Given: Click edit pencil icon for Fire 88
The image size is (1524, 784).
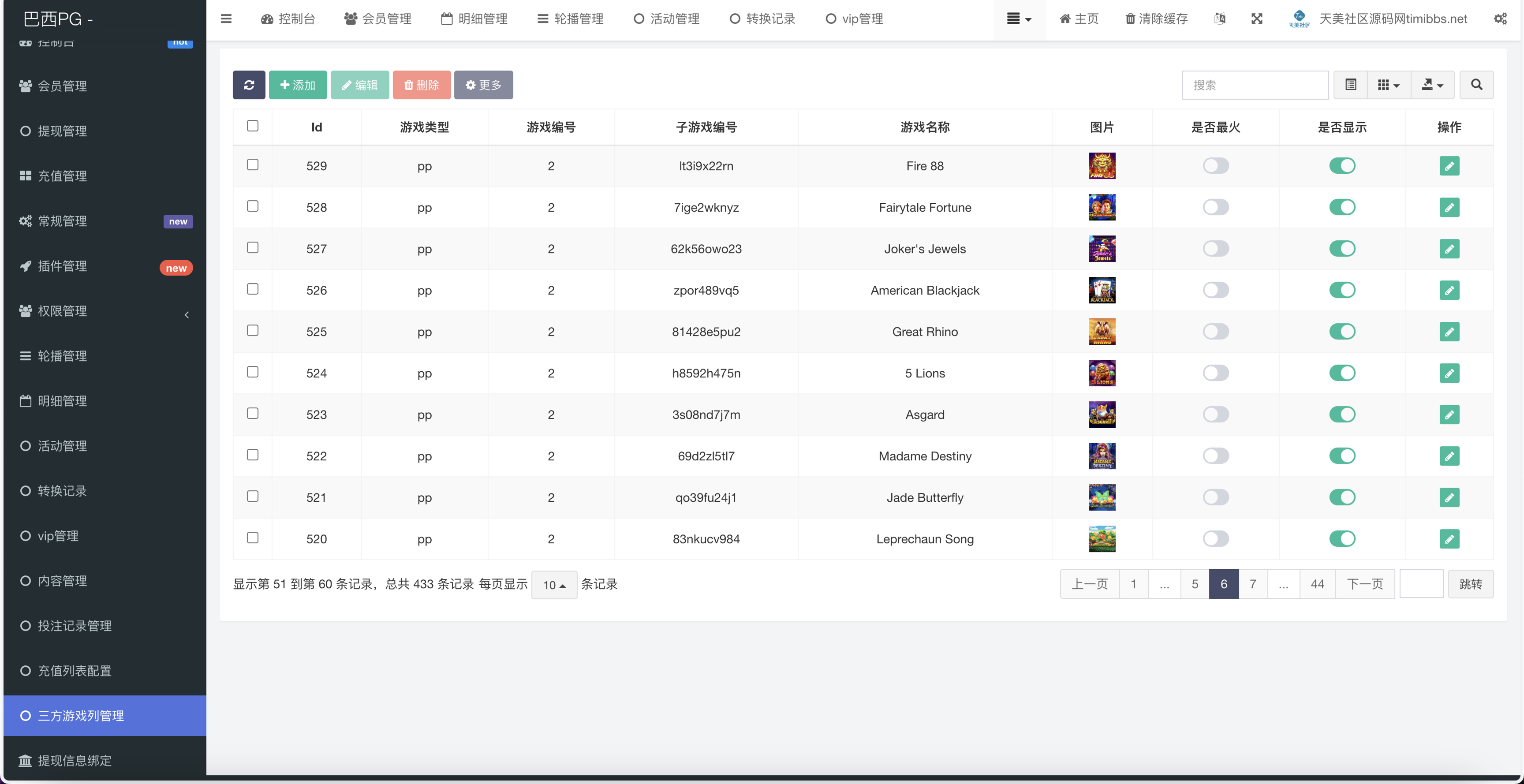Looking at the screenshot, I should pos(1449,166).
